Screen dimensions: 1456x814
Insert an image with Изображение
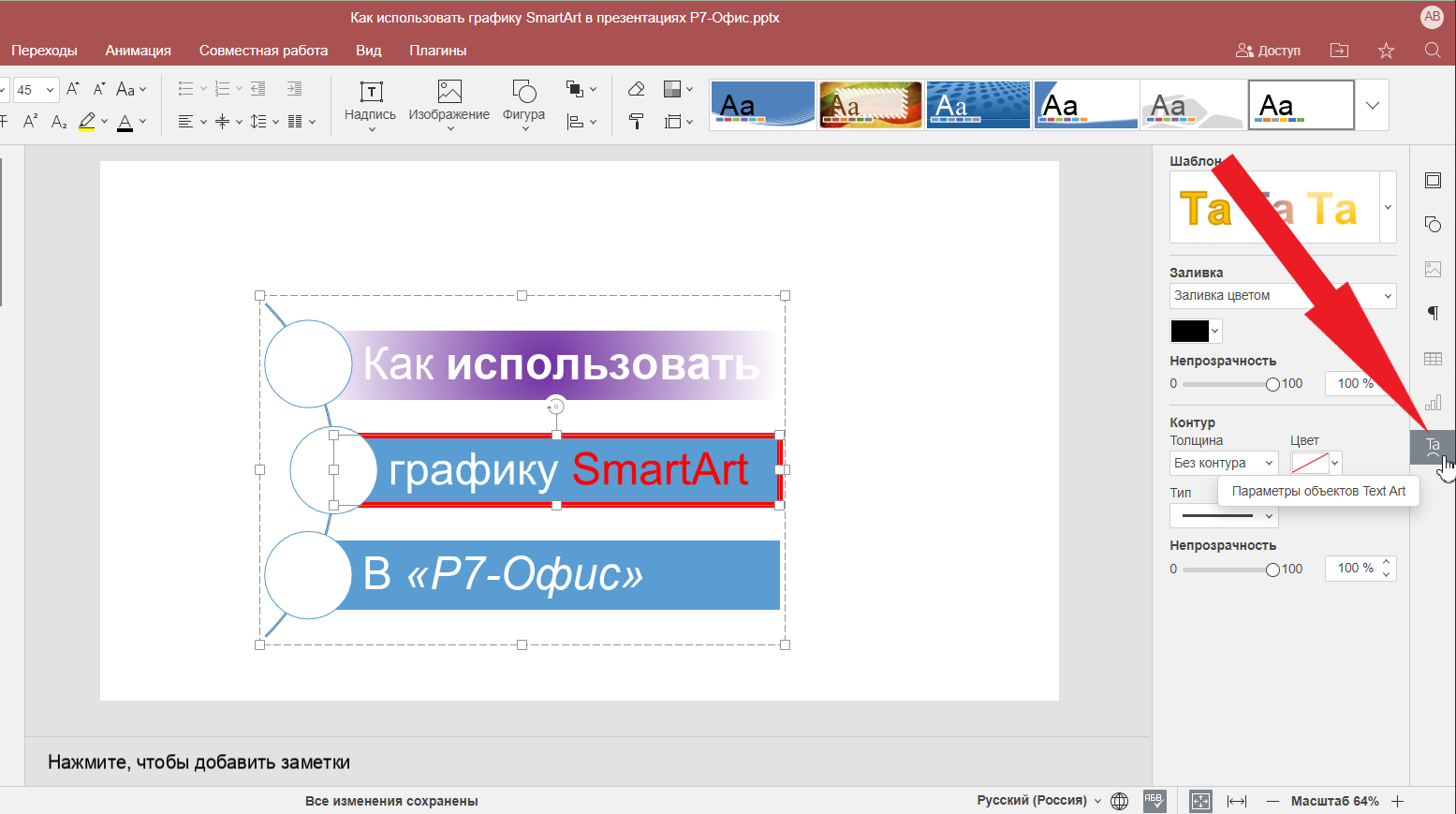449,105
